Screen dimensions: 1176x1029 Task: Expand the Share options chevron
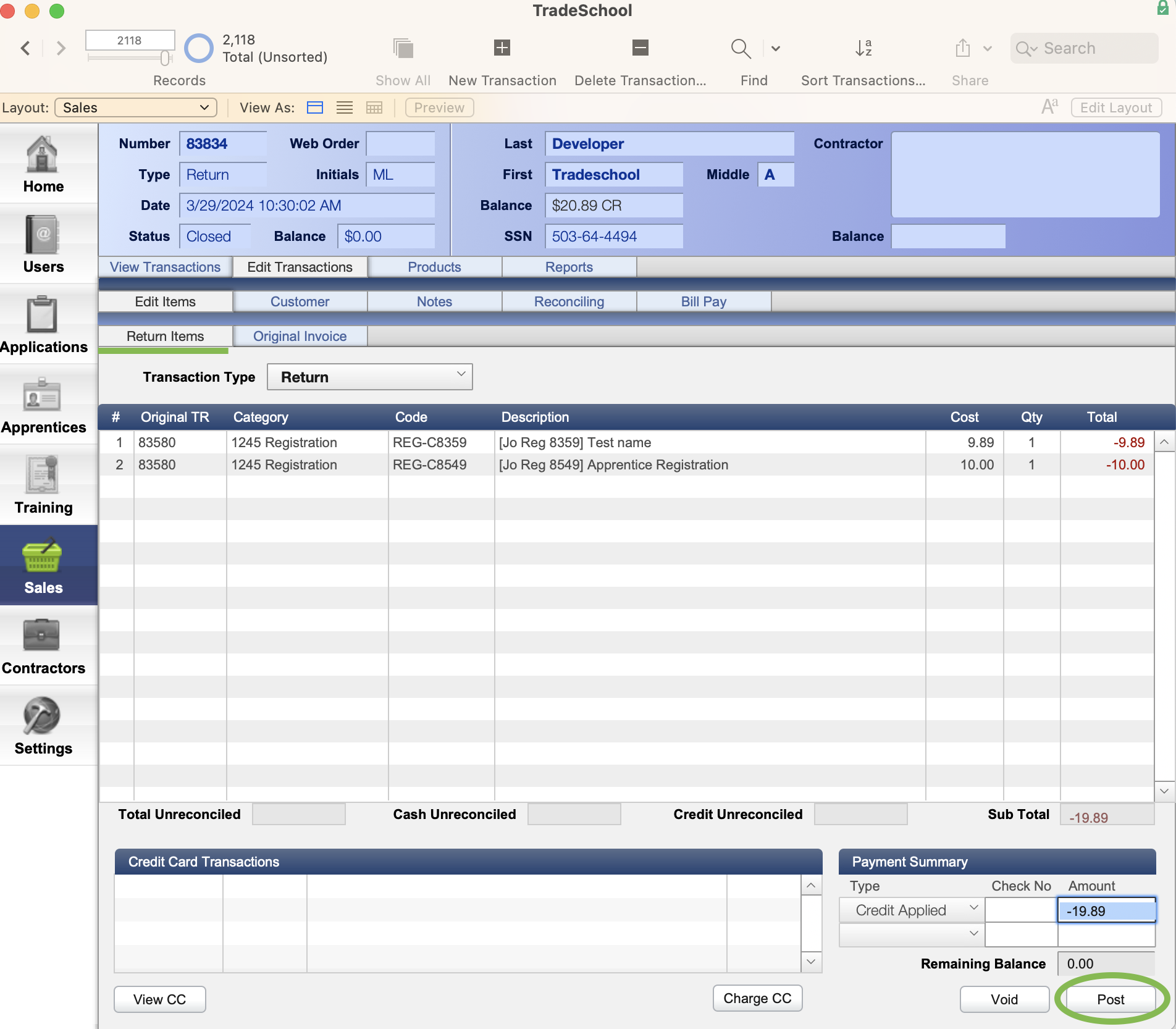(x=988, y=48)
